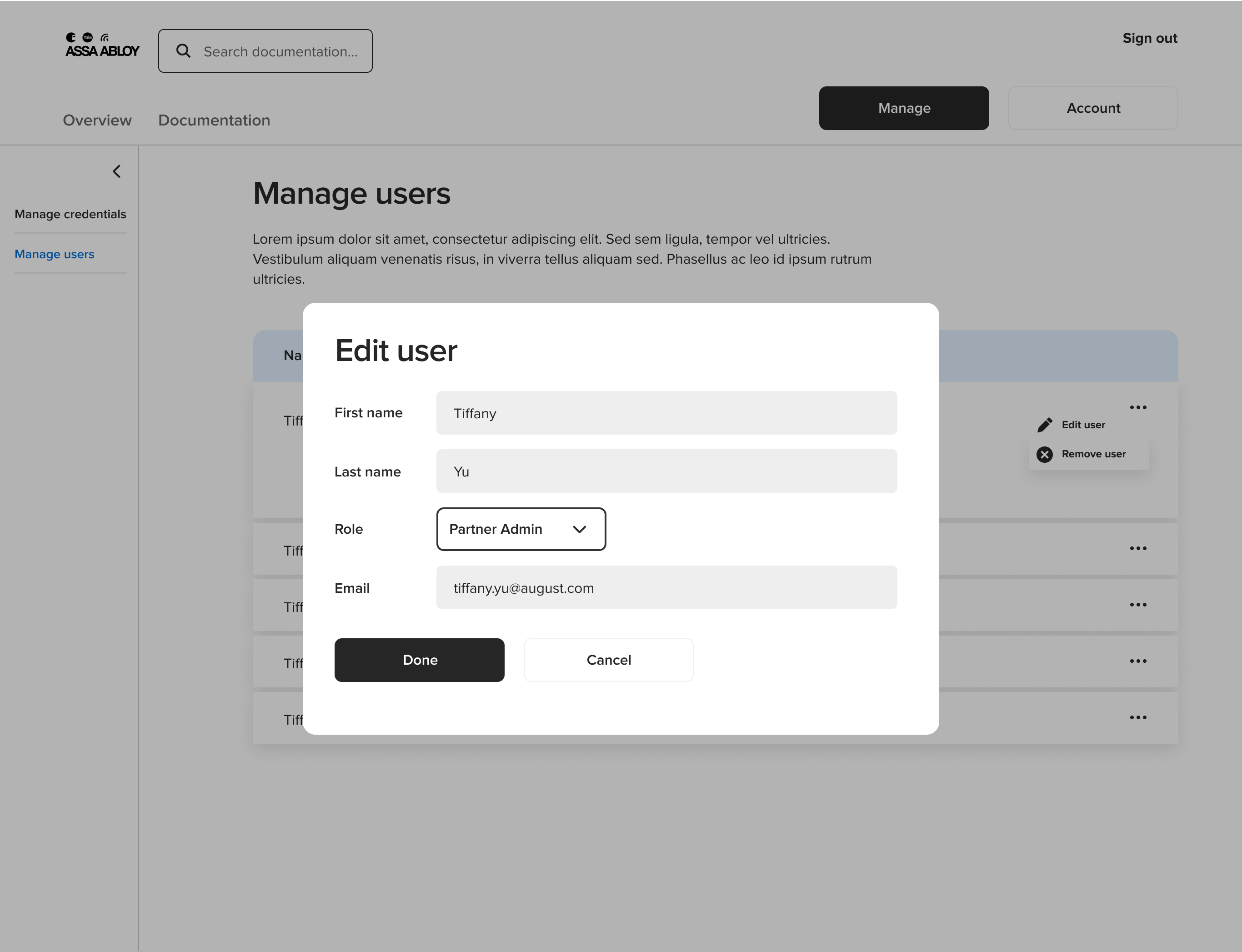Click the Account button
The width and height of the screenshot is (1242, 952).
(1092, 108)
